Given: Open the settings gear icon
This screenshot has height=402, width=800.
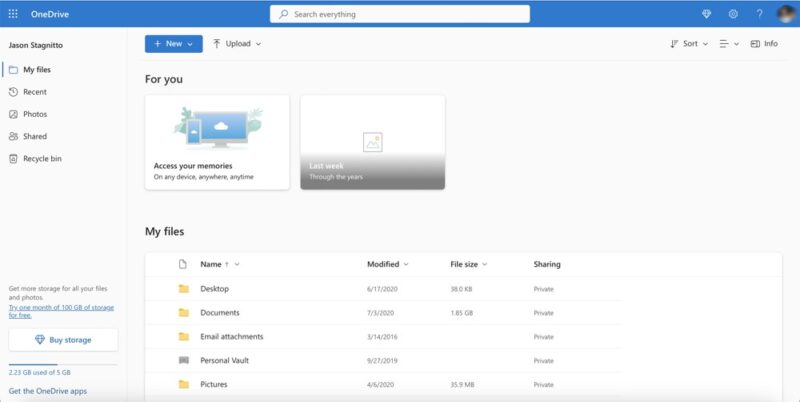Looking at the screenshot, I should tap(733, 14).
